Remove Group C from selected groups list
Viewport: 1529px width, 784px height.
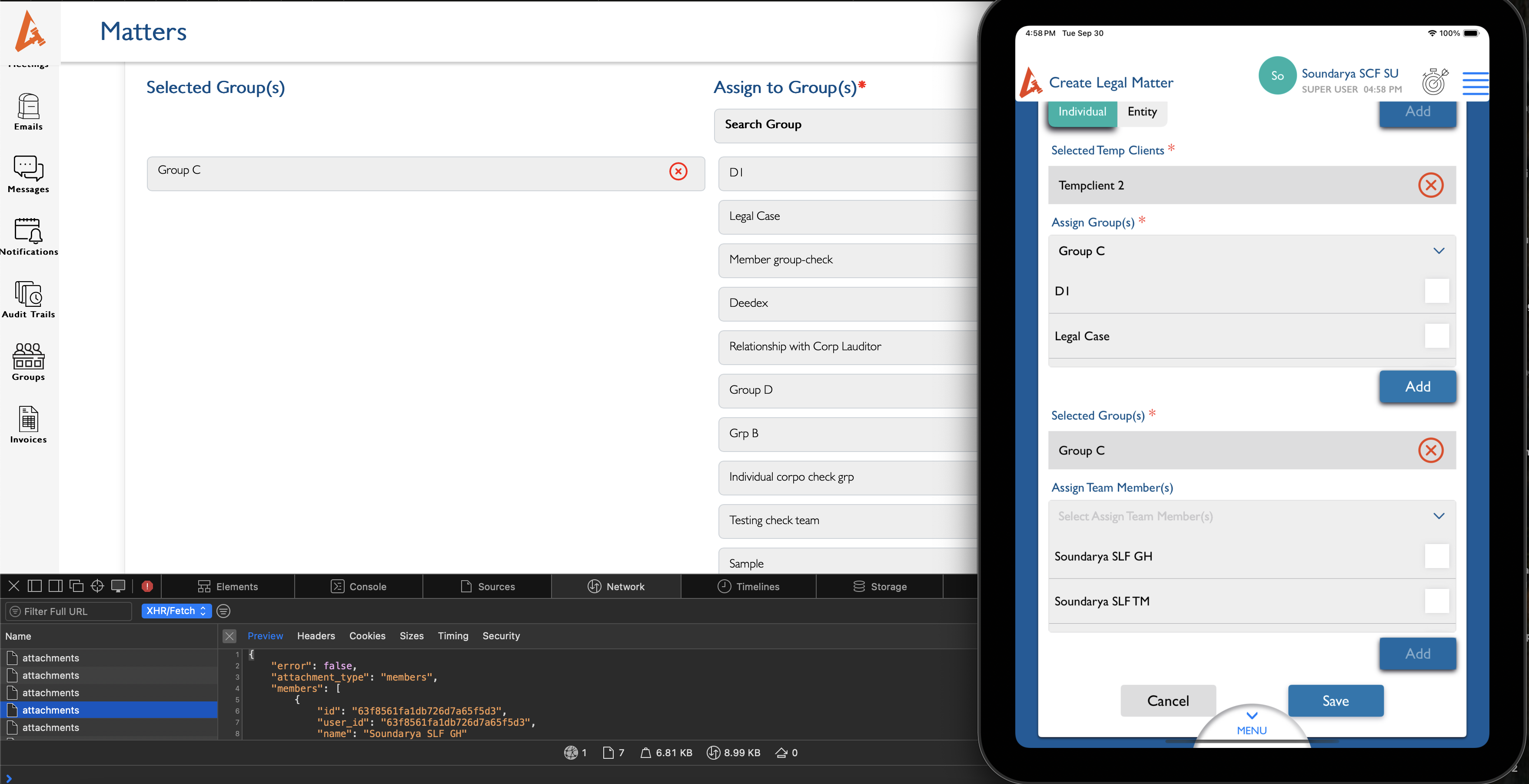tap(678, 172)
